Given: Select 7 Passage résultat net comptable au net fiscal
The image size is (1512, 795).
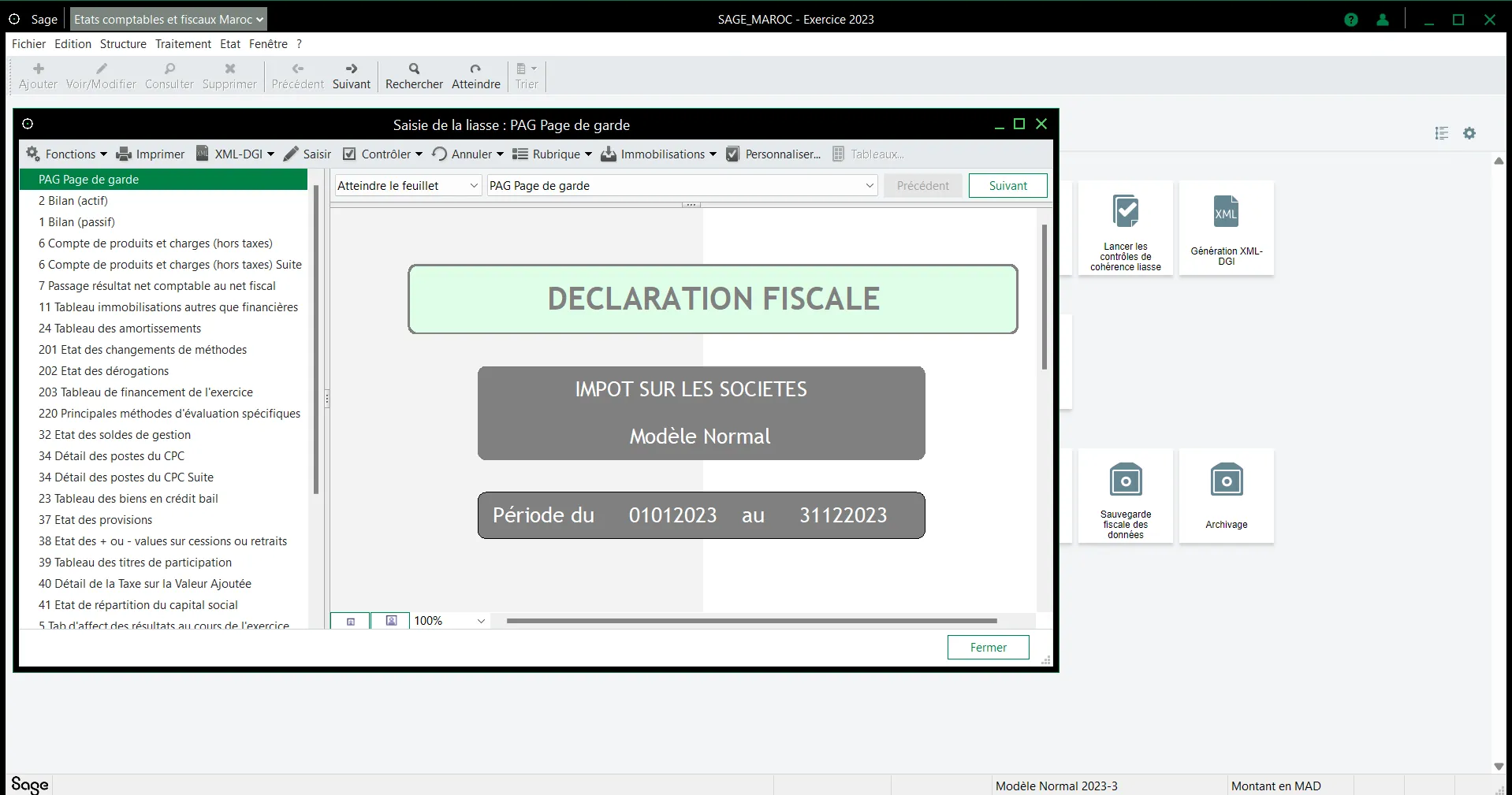Looking at the screenshot, I should pos(163,286).
